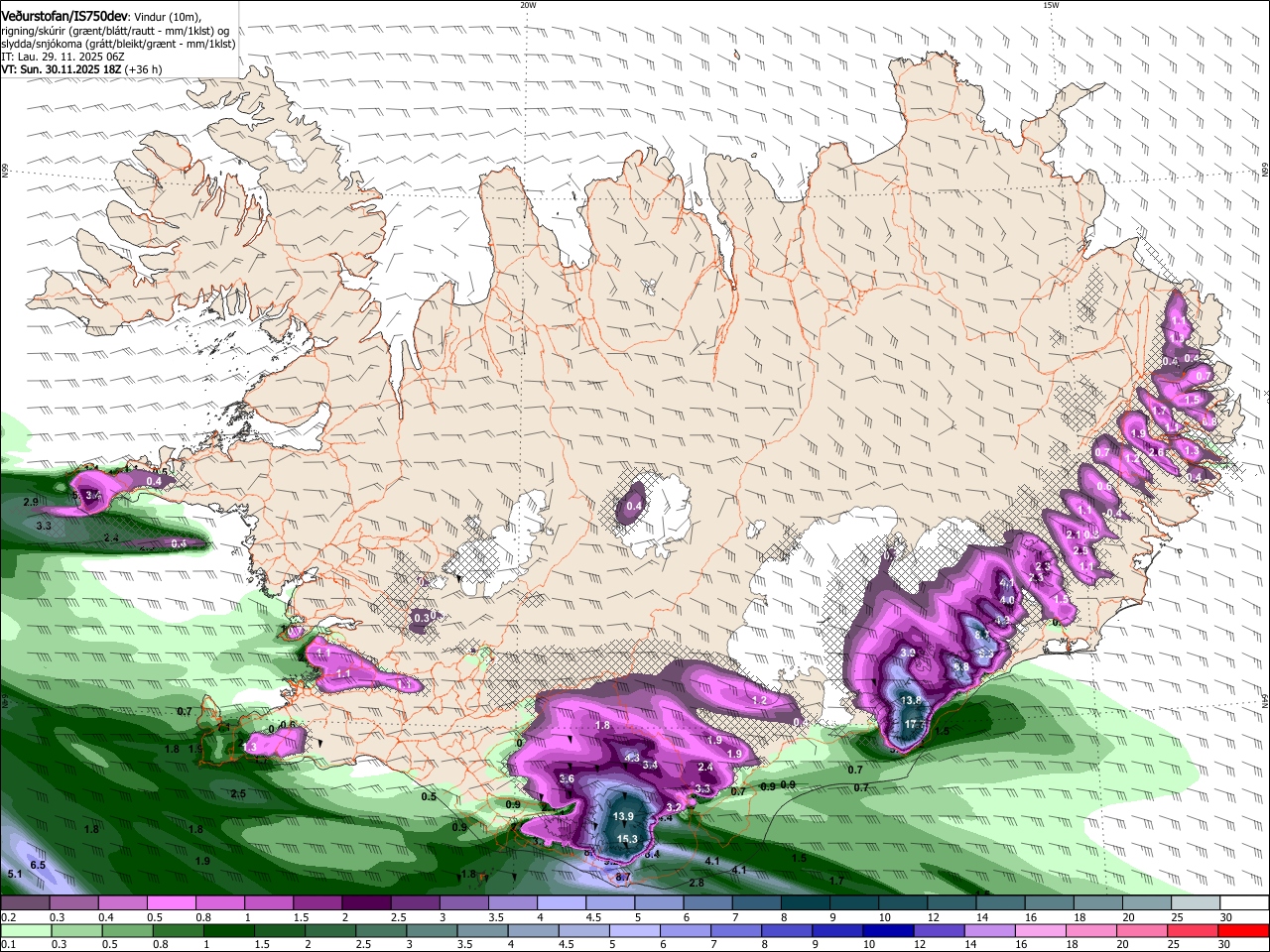Click the 4.5 label under the top legend row
1270x952 pixels.
tap(593, 917)
